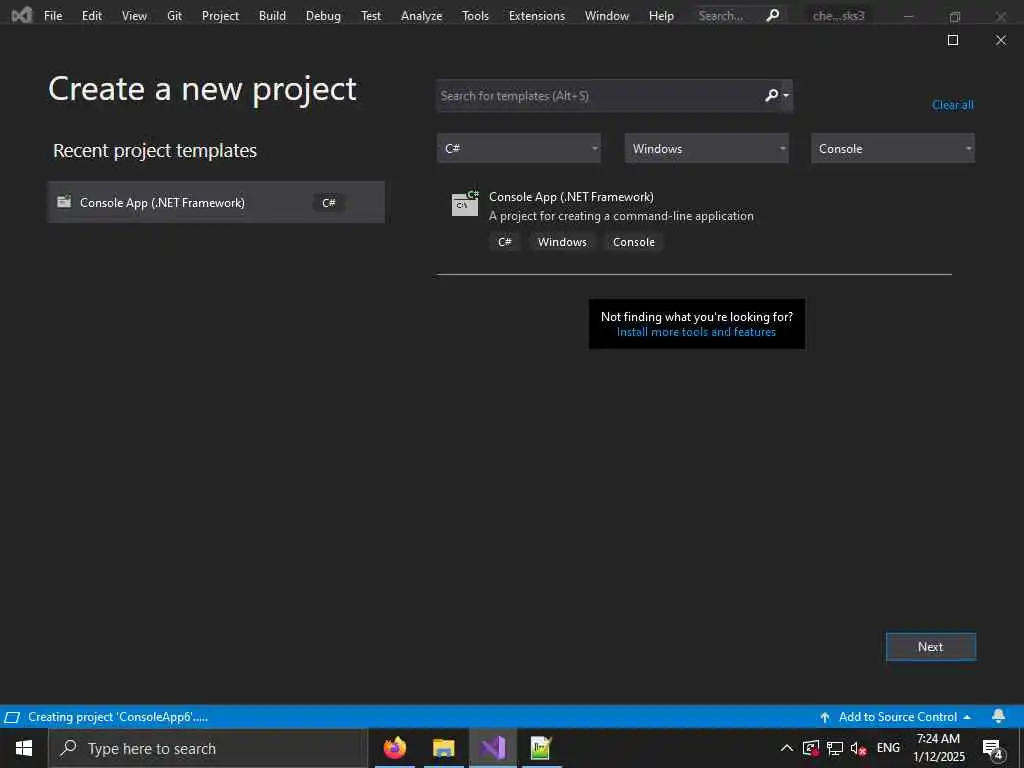Screen dimensions: 1024x768
Task: Open the Edit menu
Action: [x=91, y=16]
